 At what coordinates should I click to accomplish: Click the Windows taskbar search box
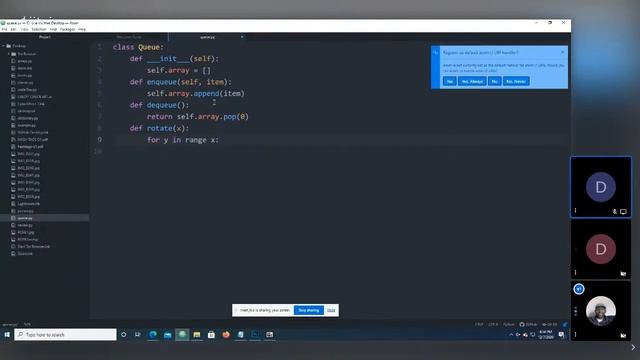65,335
